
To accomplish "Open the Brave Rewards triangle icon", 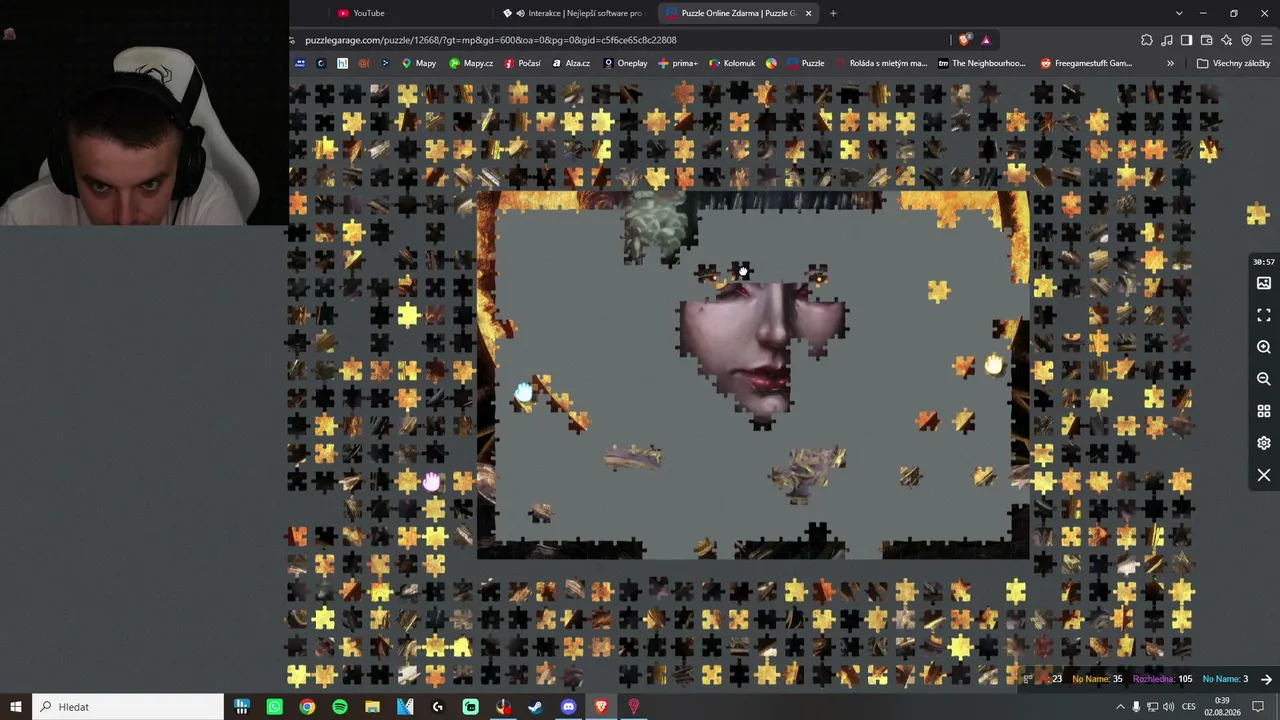I will click(x=986, y=40).
